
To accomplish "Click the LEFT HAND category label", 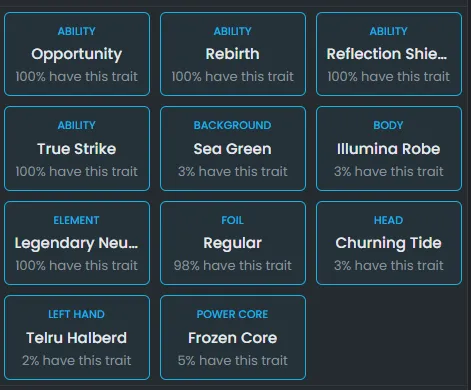I will pos(76,314).
